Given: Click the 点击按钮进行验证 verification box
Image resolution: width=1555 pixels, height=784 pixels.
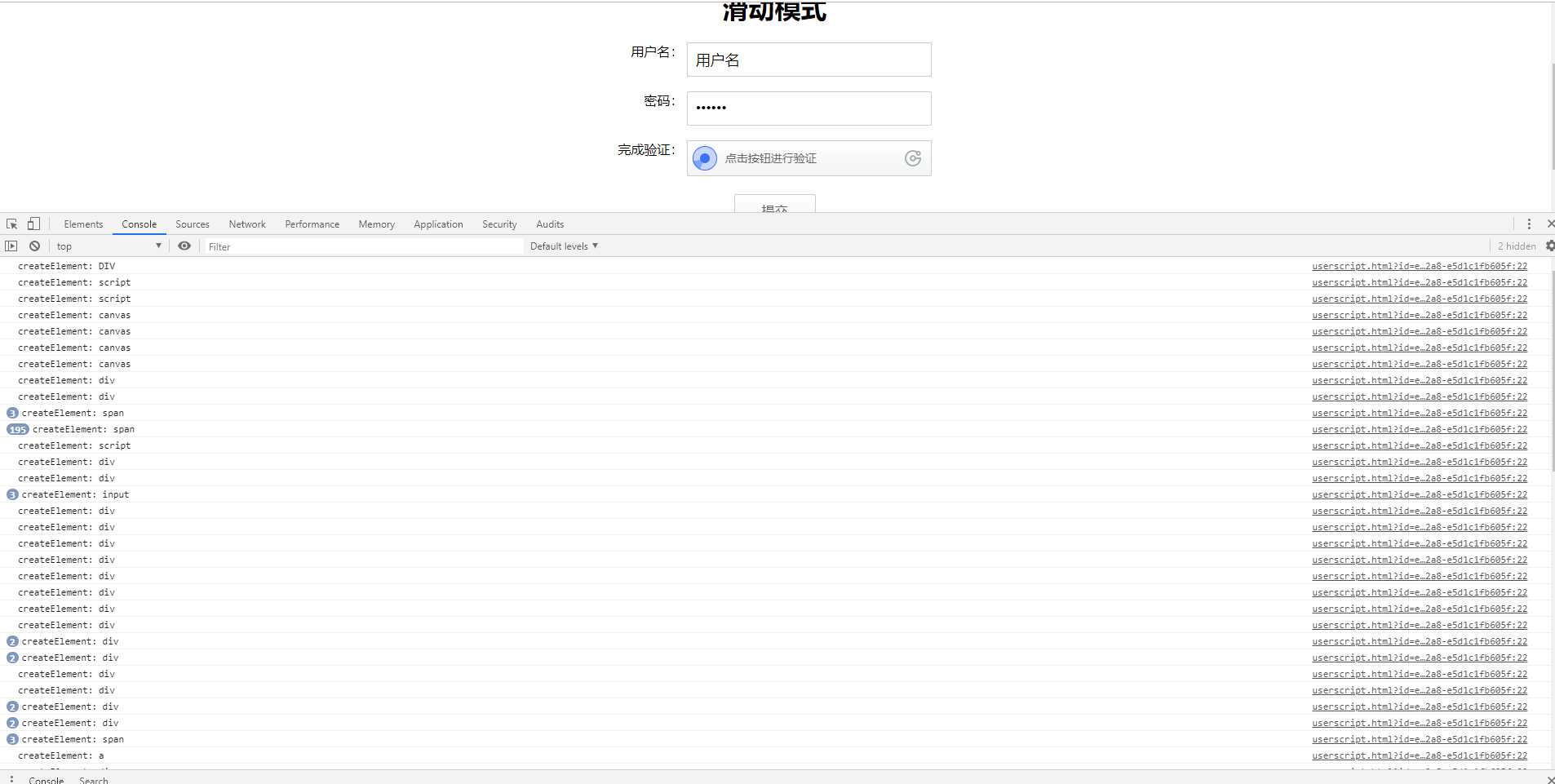Looking at the screenshot, I should coord(809,158).
